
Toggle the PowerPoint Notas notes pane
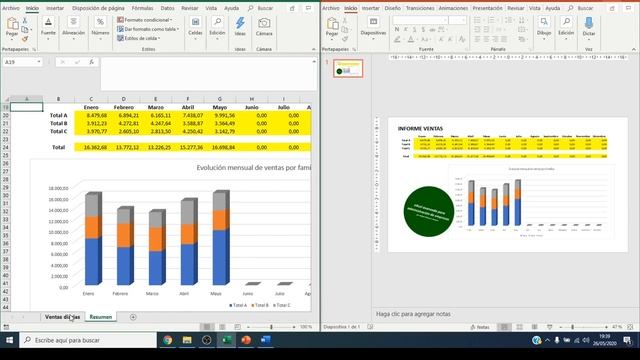[x=480, y=327]
